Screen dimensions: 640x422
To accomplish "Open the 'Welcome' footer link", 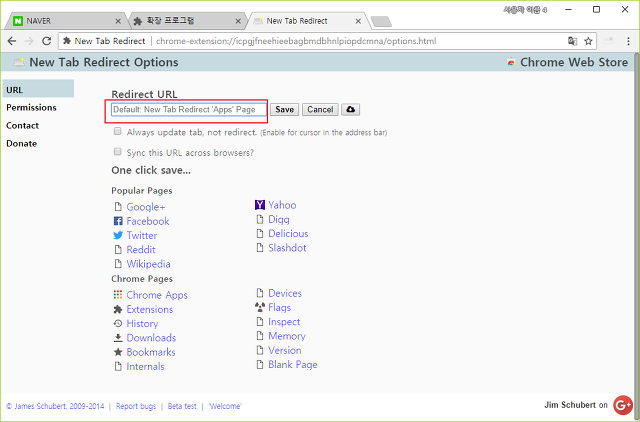I will click(x=225, y=406).
